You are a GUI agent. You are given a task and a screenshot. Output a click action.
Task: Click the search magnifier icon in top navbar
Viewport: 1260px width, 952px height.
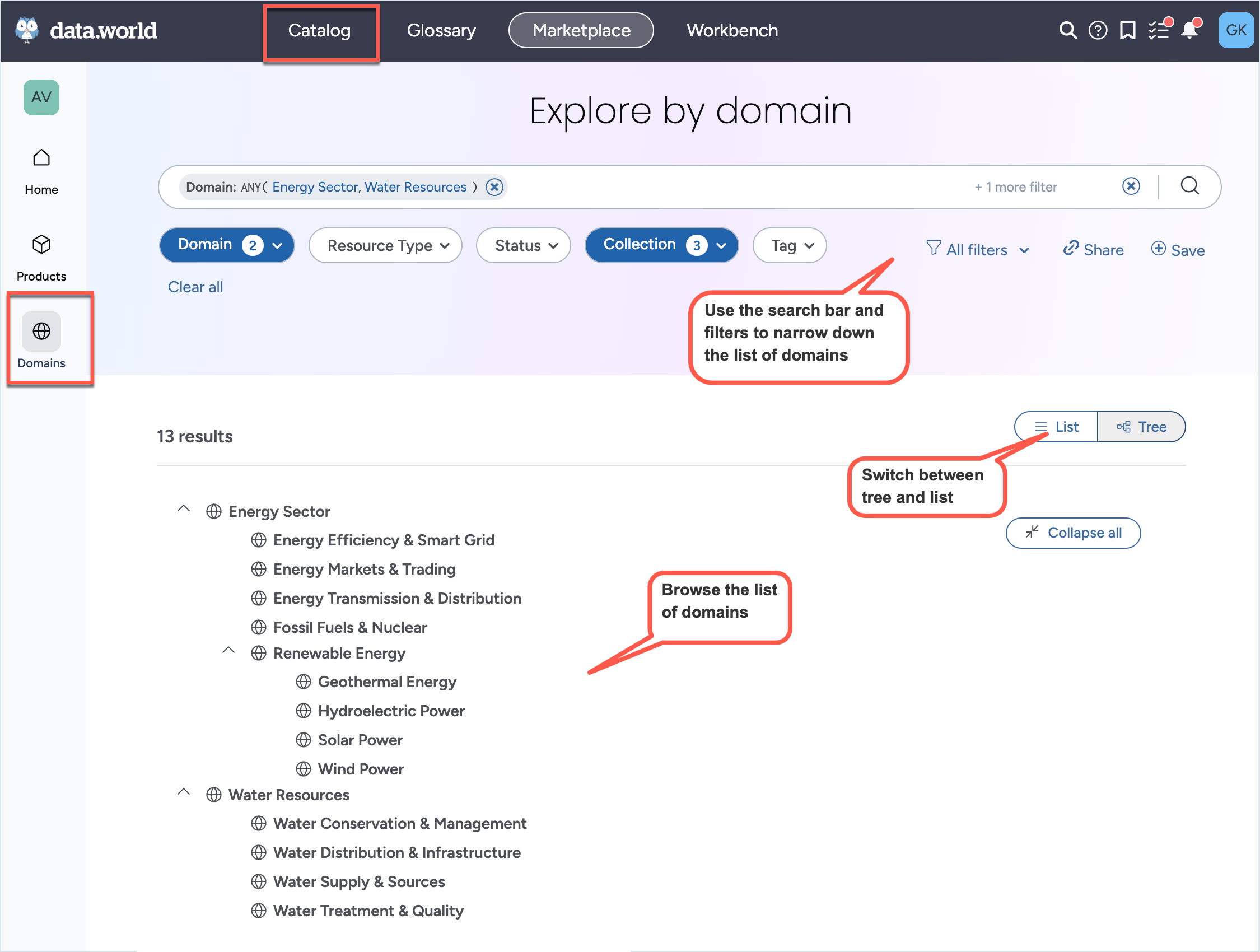[x=1067, y=30]
